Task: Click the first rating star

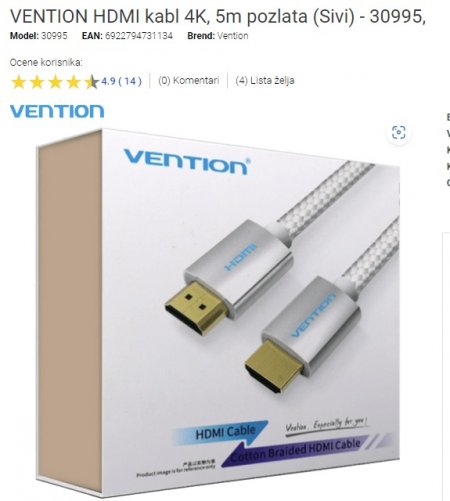Action: (18, 82)
